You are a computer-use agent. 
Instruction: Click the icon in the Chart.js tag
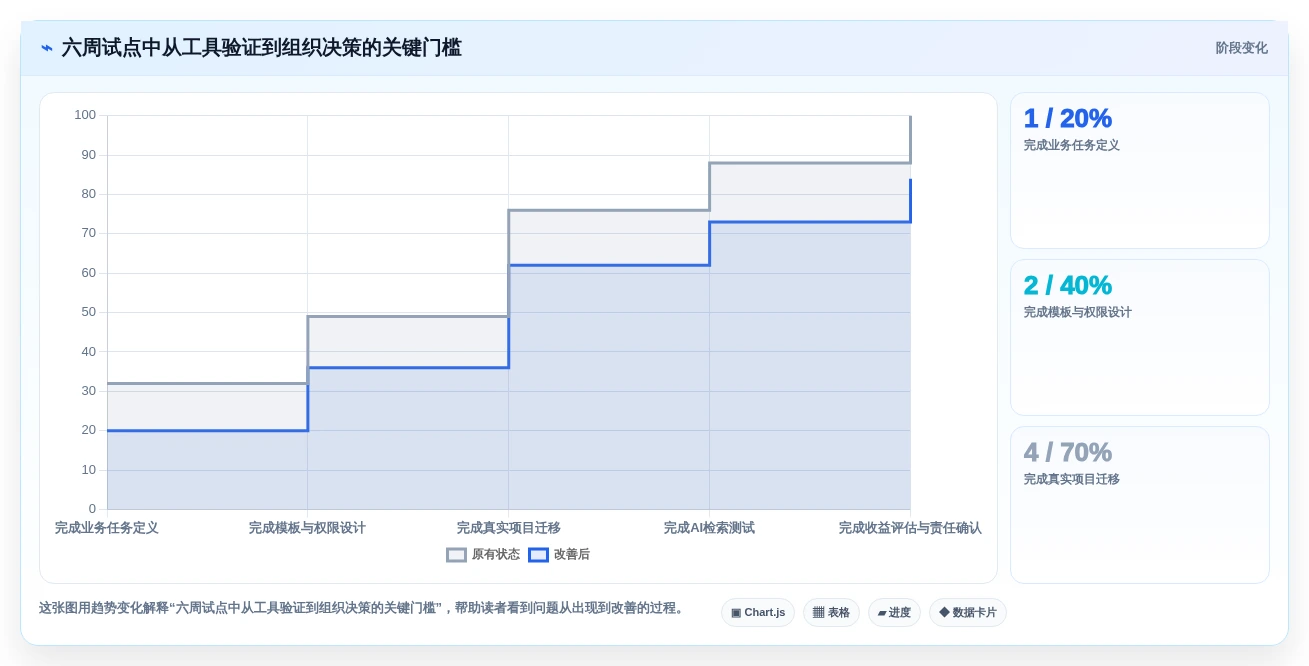[x=736, y=612]
